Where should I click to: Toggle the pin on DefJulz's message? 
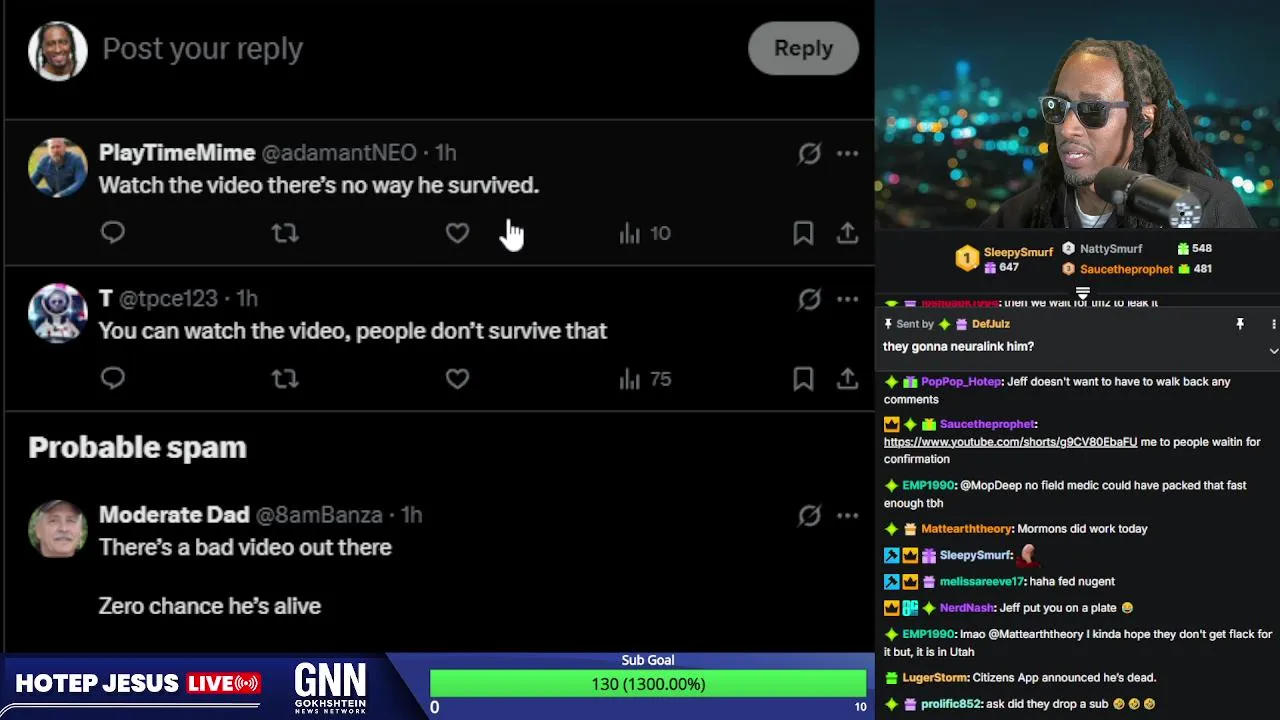click(x=1240, y=324)
